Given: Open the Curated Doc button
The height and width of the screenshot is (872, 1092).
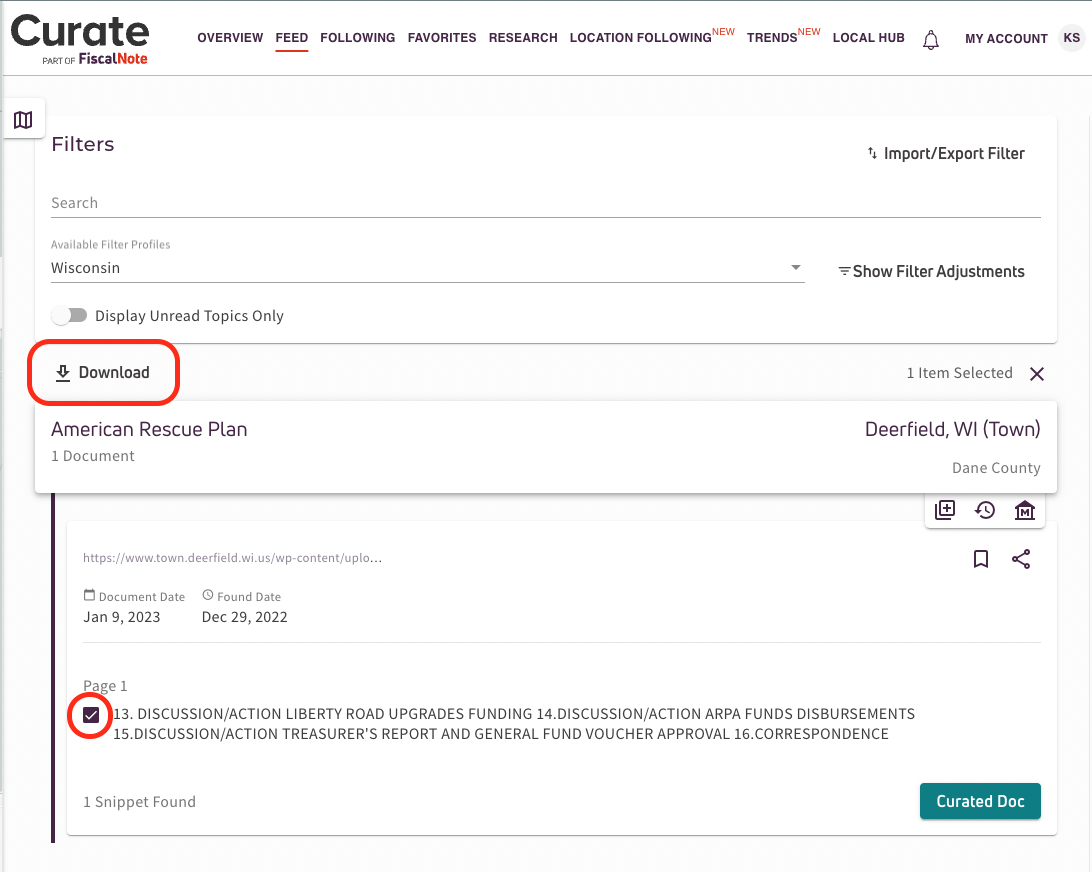Looking at the screenshot, I should pyautogui.click(x=980, y=801).
